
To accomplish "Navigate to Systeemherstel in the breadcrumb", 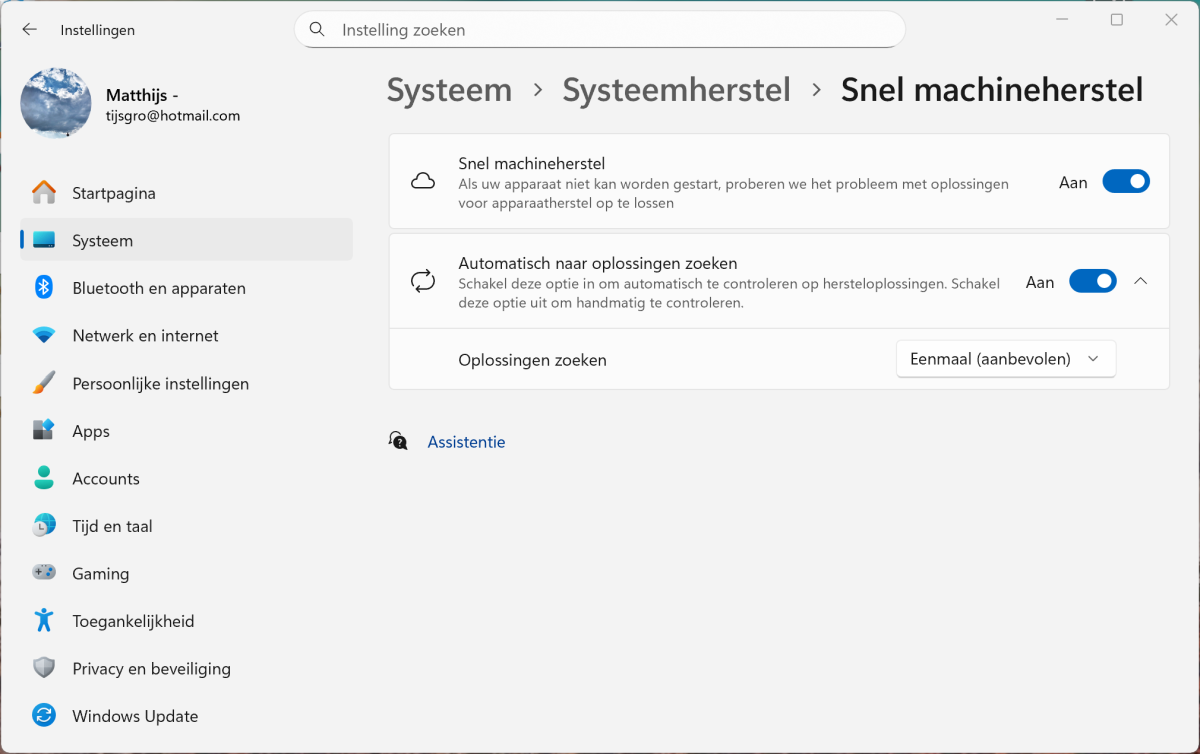I will click(676, 90).
